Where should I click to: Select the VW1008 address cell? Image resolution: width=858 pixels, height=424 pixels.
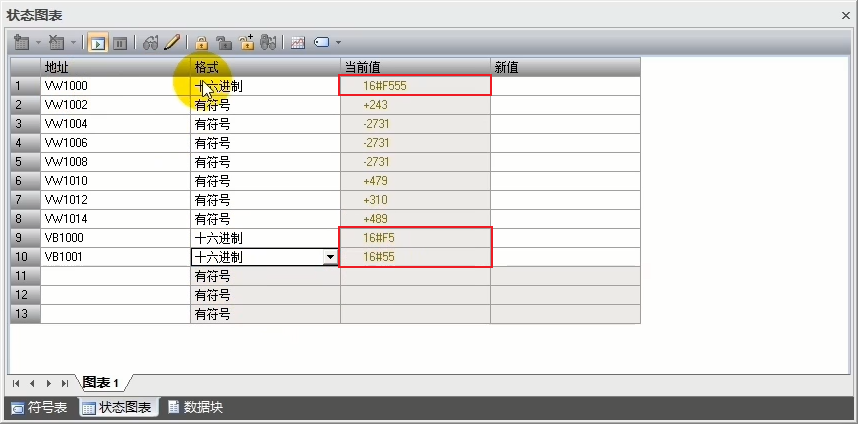click(115, 162)
